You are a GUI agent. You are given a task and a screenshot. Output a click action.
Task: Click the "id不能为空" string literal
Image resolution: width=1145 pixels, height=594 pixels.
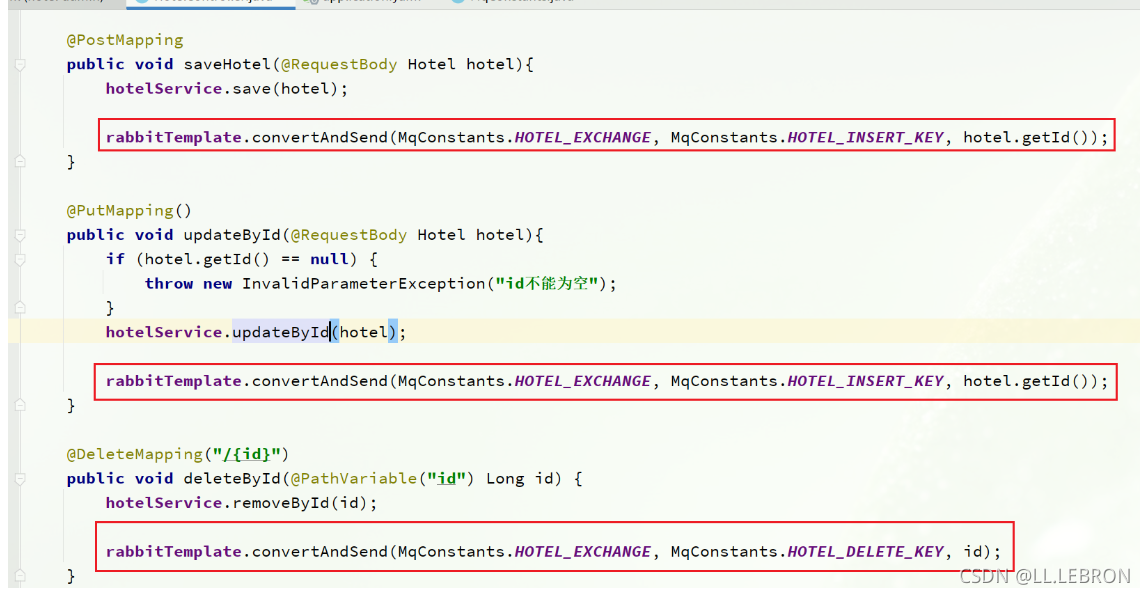pyautogui.click(x=548, y=283)
